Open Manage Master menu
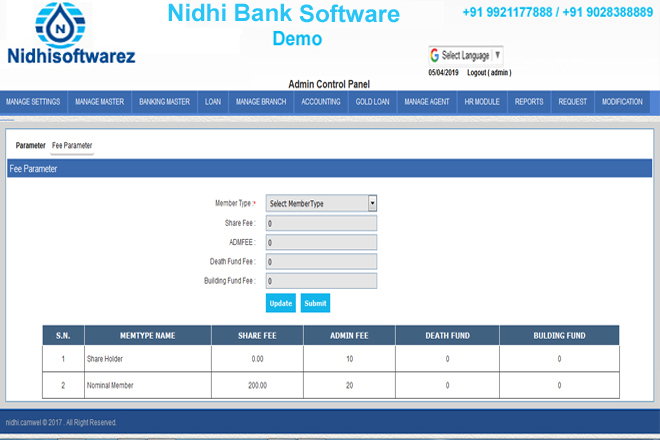Viewport: 660px width, 440px height. click(99, 102)
